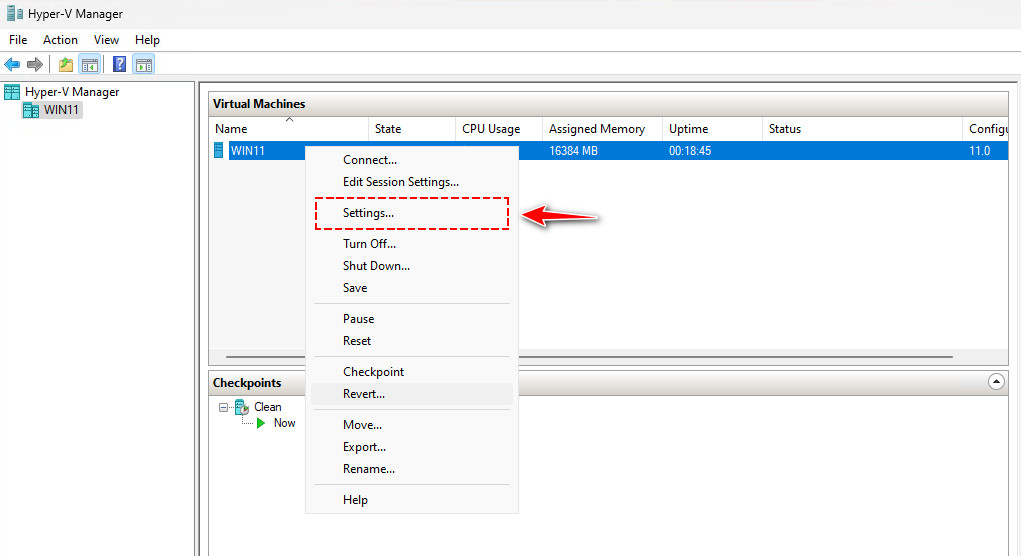Select the Now checkpoint label
The image size is (1021, 556).
(x=285, y=423)
